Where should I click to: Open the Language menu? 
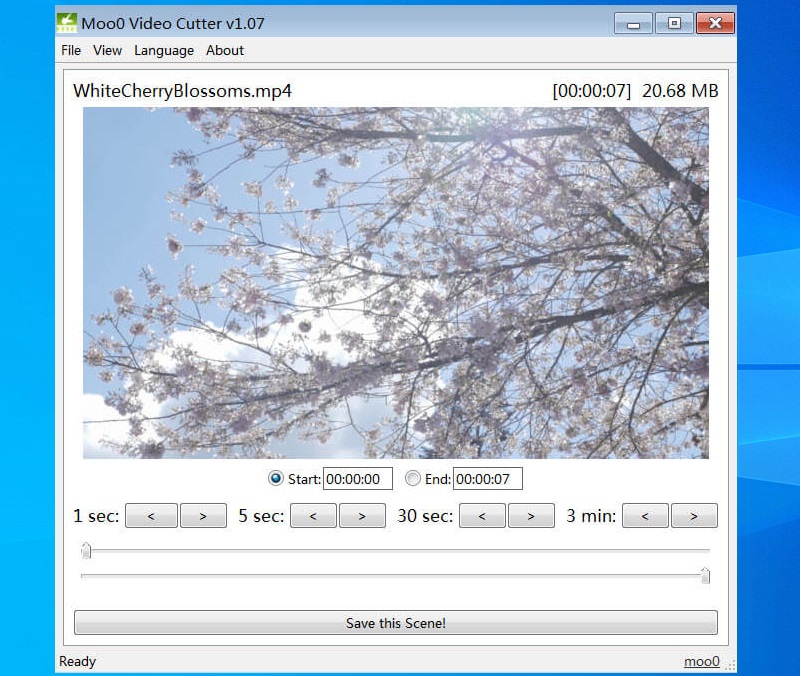(x=164, y=50)
